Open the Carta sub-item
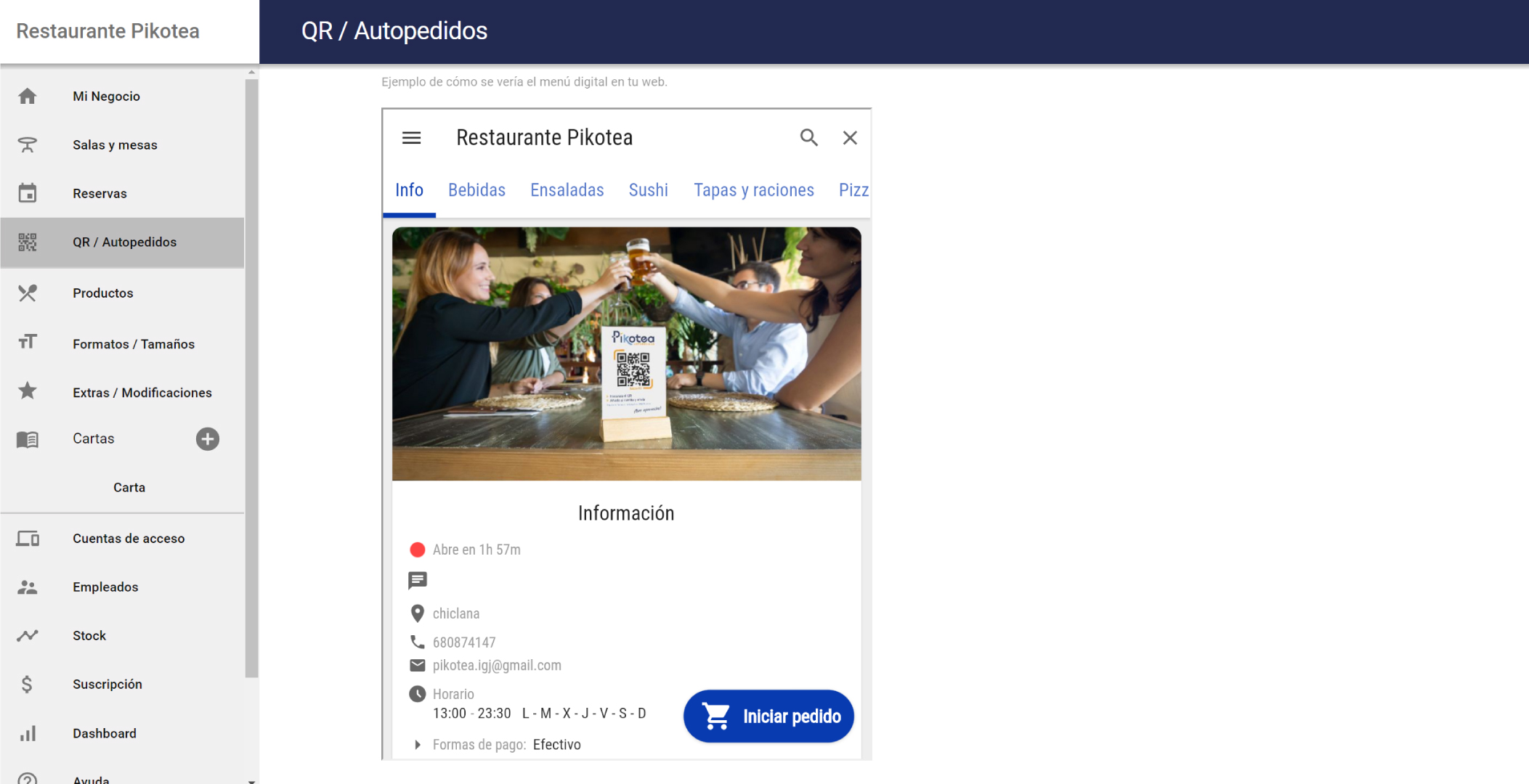The width and height of the screenshot is (1529, 784). point(129,487)
